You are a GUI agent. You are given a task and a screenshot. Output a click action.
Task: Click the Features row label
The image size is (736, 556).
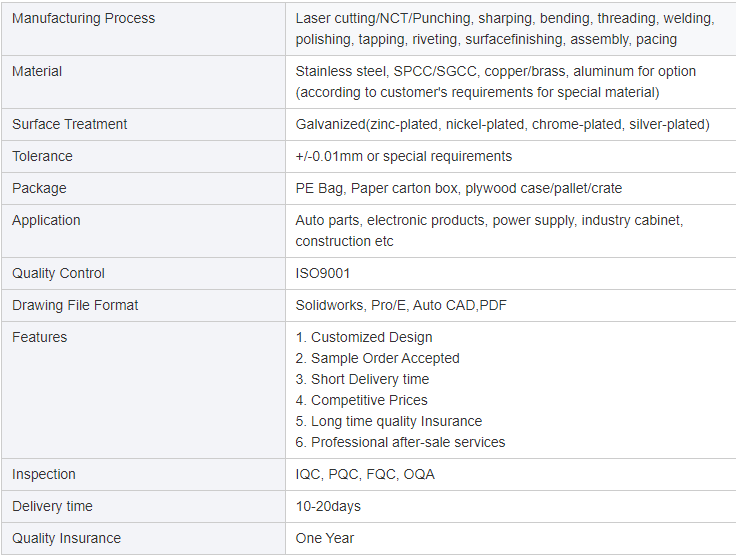(x=40, y=337)
